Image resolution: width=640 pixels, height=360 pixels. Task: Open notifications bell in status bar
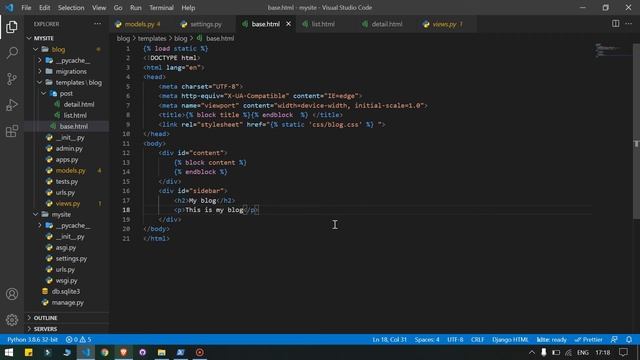pos(629,340)
